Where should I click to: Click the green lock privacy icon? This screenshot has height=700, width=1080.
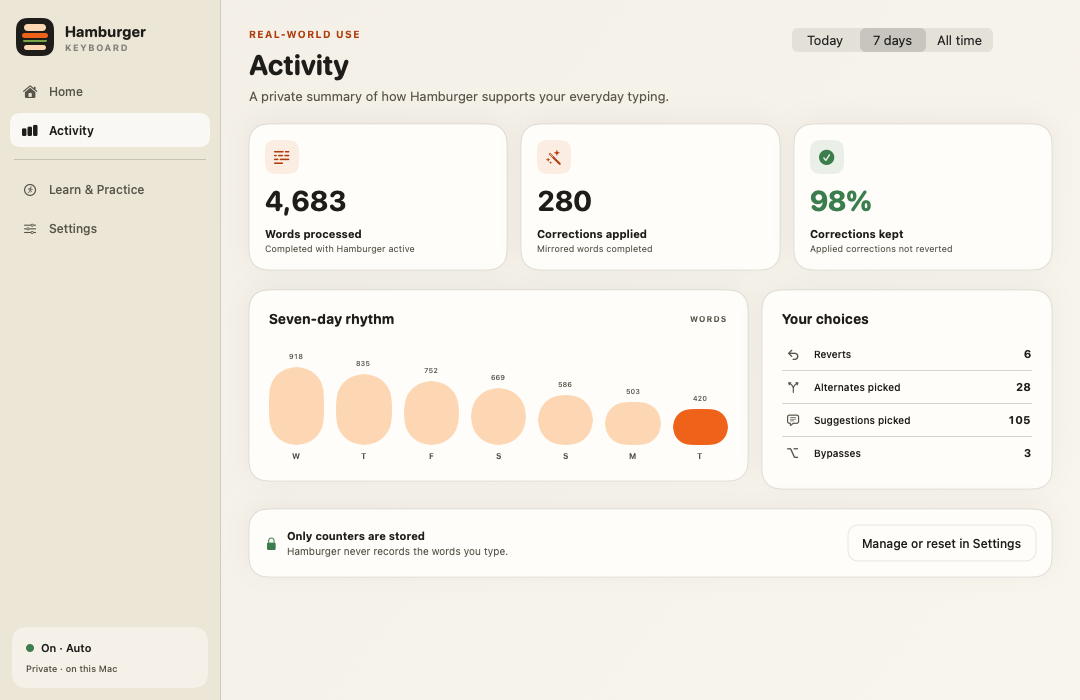click(x=271, y=544)
